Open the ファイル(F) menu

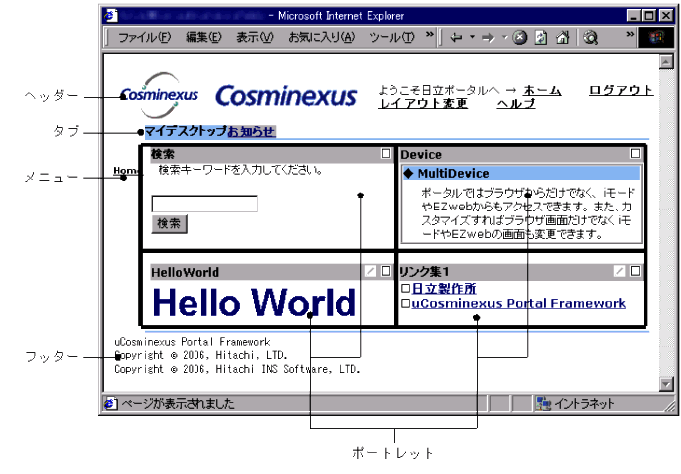coord(145,38)
